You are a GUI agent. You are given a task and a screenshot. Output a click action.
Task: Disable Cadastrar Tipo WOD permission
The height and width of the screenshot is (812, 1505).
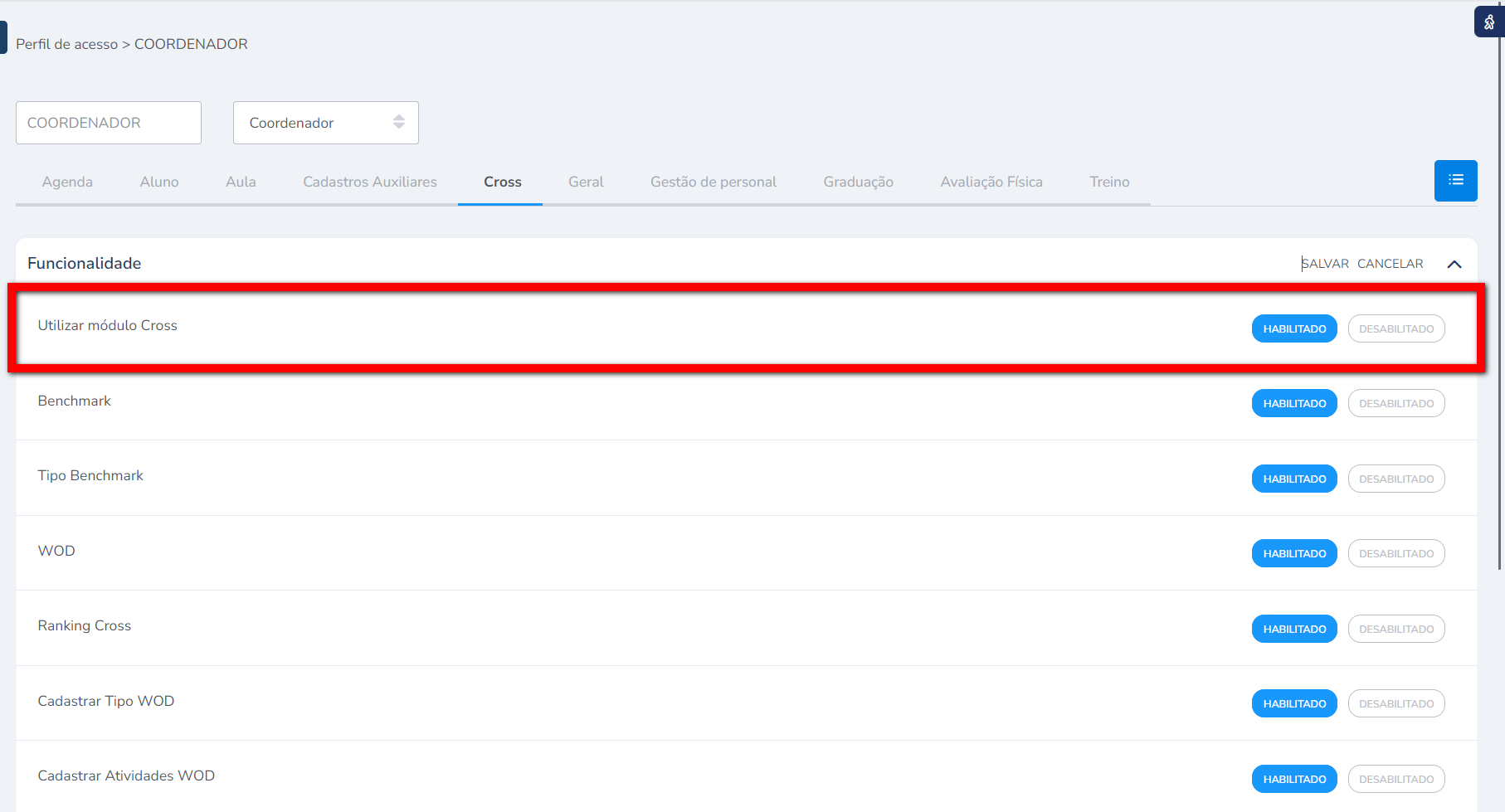coord(1395,704)
